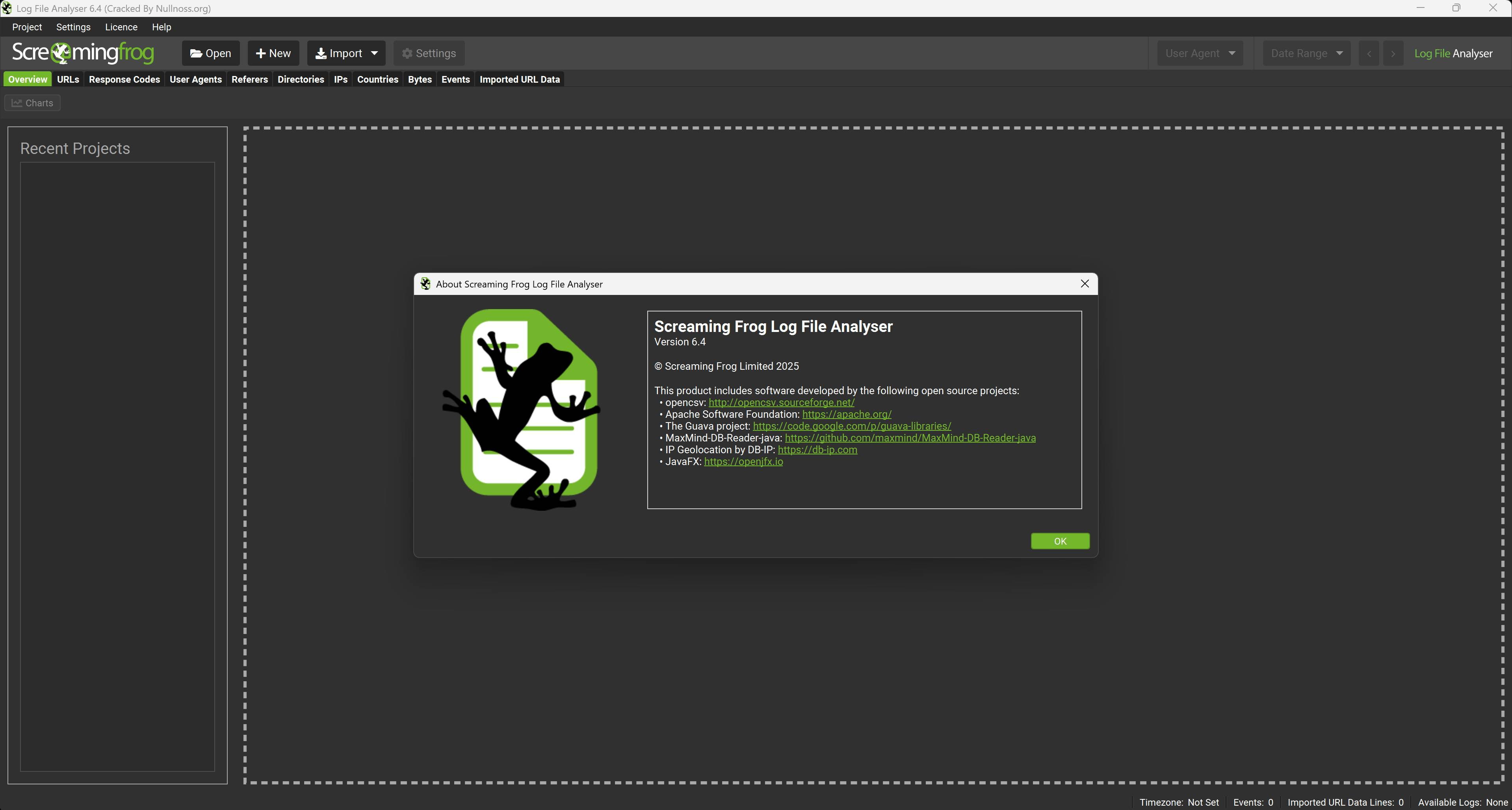Open the opencsv sourceforge link
This screenshot has height=810, width=1512.
(x=781, y=402)
